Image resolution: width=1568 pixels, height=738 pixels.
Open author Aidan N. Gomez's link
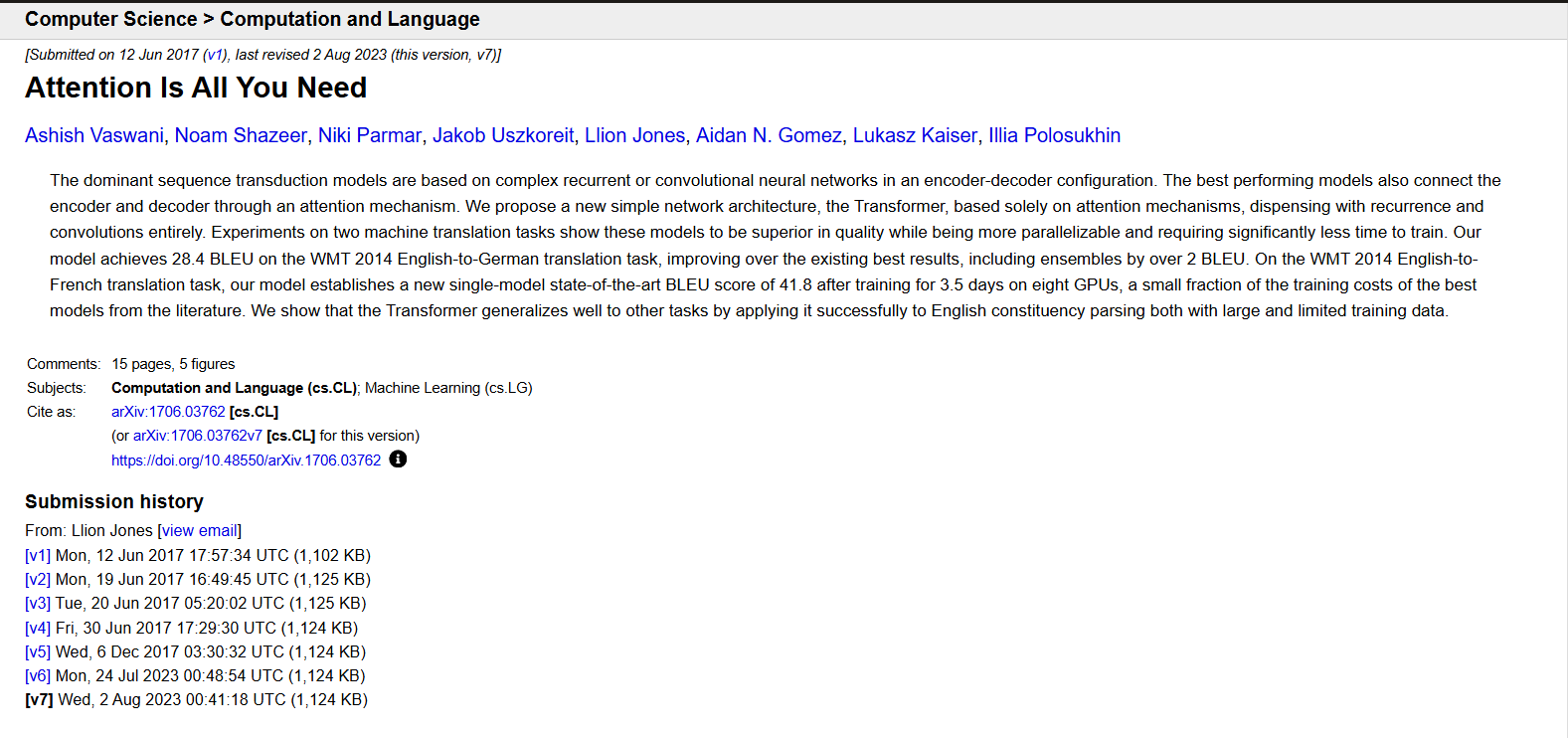click(x=769, y=135)
